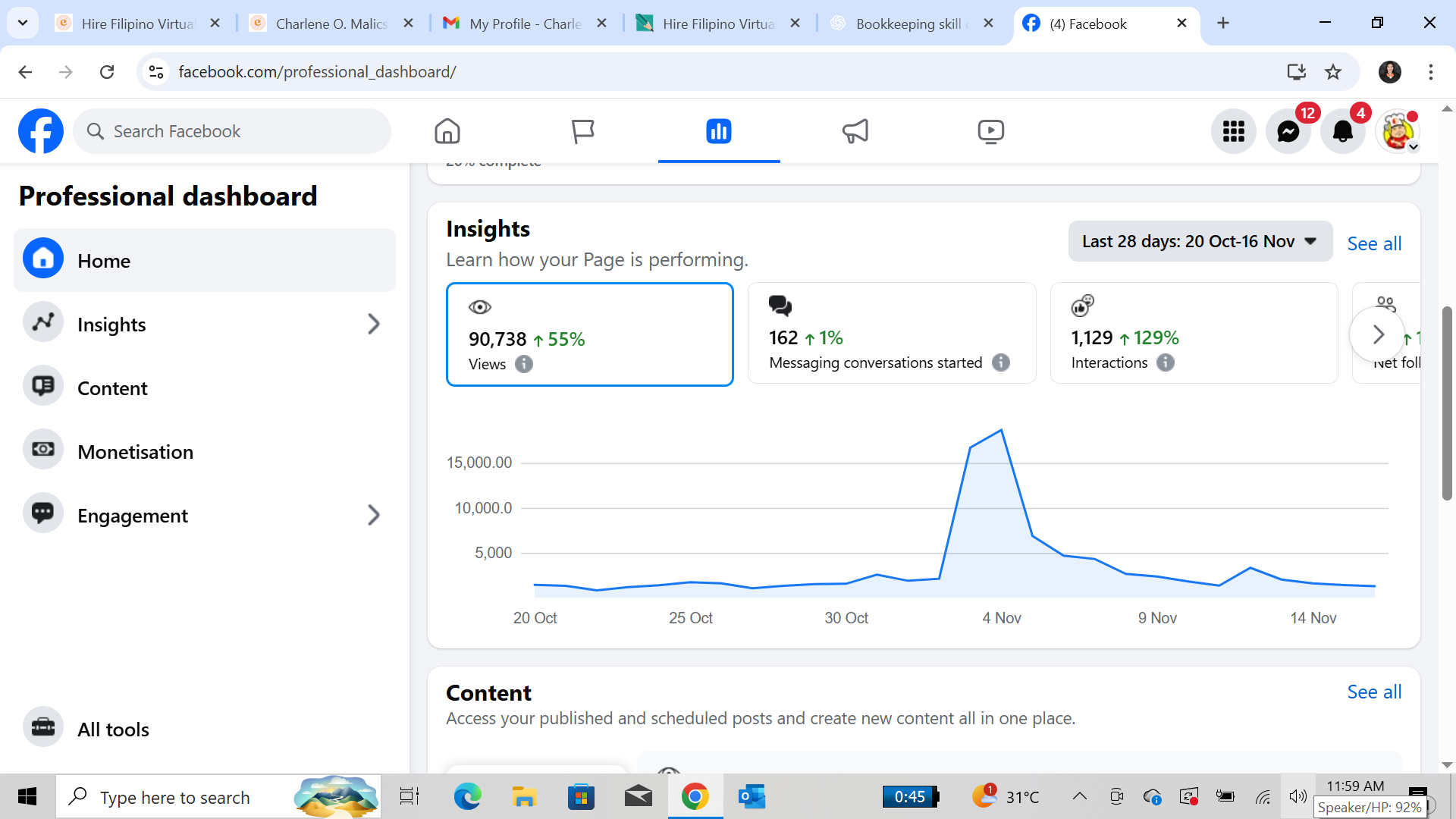
Task: Open All tools in sidebar
Action: click(113, 730)
